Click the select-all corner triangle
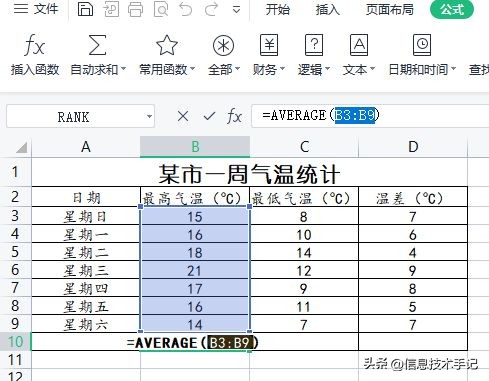Screen dimensions: 489x381 coord(22,147)
